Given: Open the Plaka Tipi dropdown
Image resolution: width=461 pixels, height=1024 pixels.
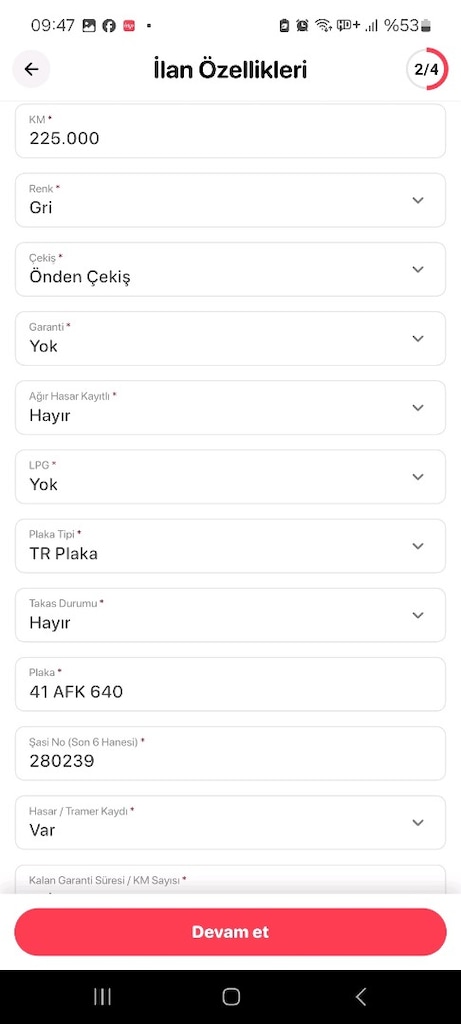Looking at the screenshot, I should pos(230,546).
